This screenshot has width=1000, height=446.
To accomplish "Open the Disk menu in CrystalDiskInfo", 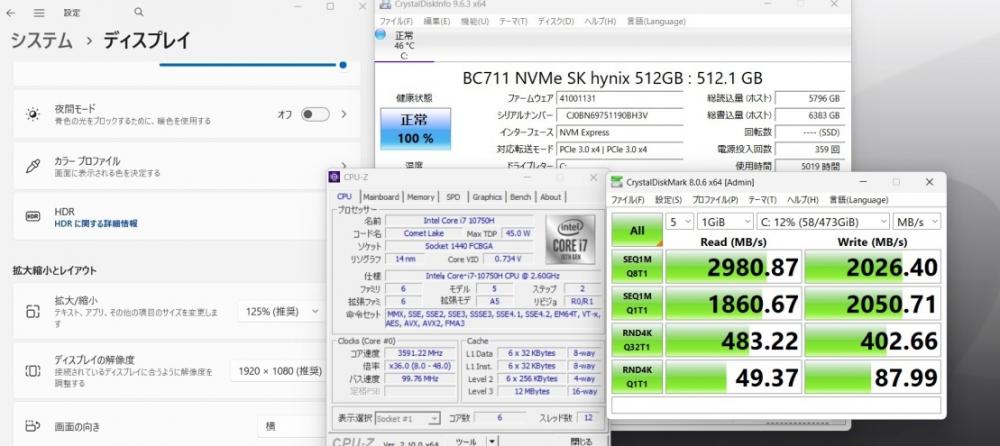I will (556, 21).
